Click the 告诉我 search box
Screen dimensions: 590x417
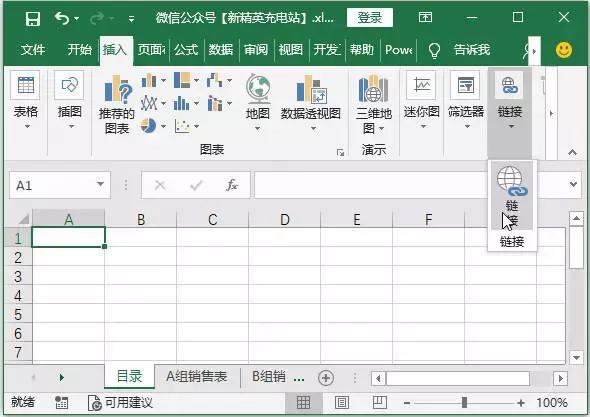pos(472,49)
